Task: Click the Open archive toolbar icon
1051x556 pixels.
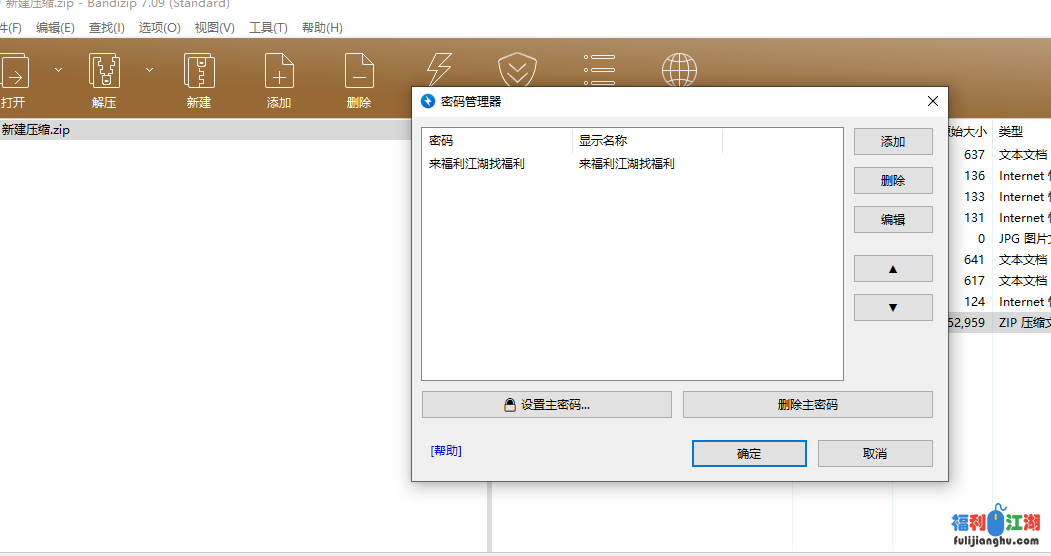Action: tap(14, 72)
